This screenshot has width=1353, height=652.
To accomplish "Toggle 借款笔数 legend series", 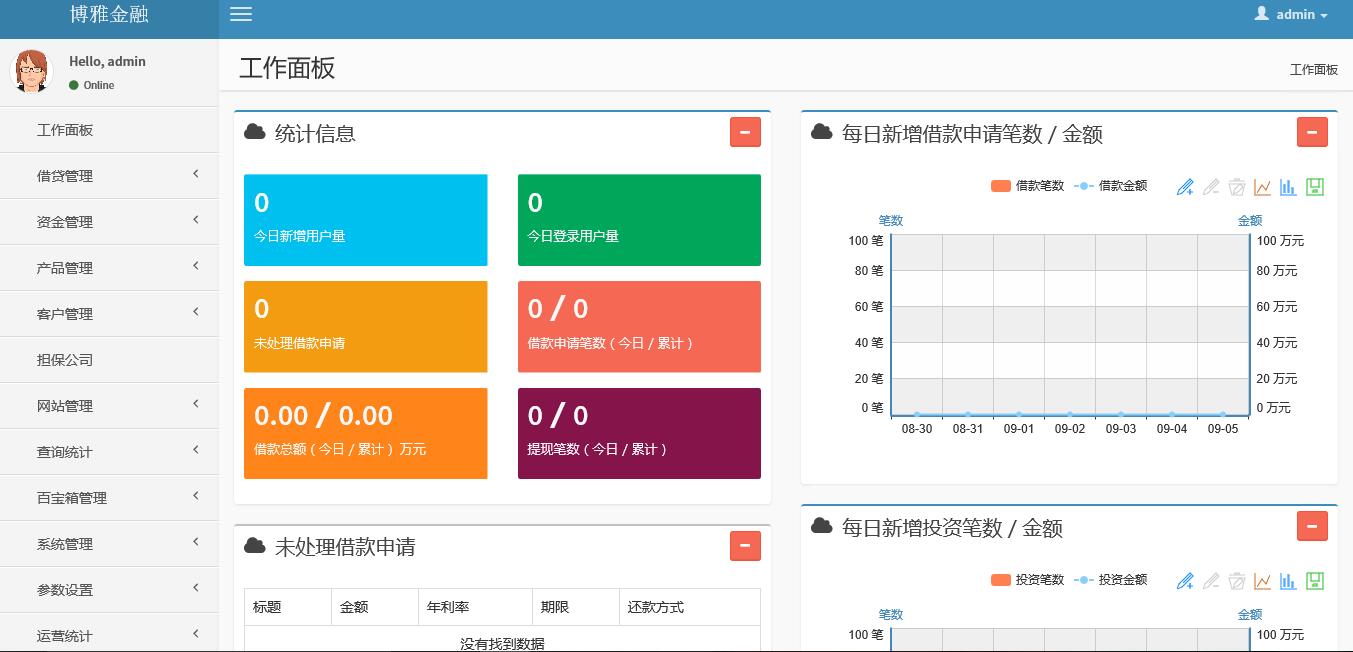I will (x=1027, y=186).
